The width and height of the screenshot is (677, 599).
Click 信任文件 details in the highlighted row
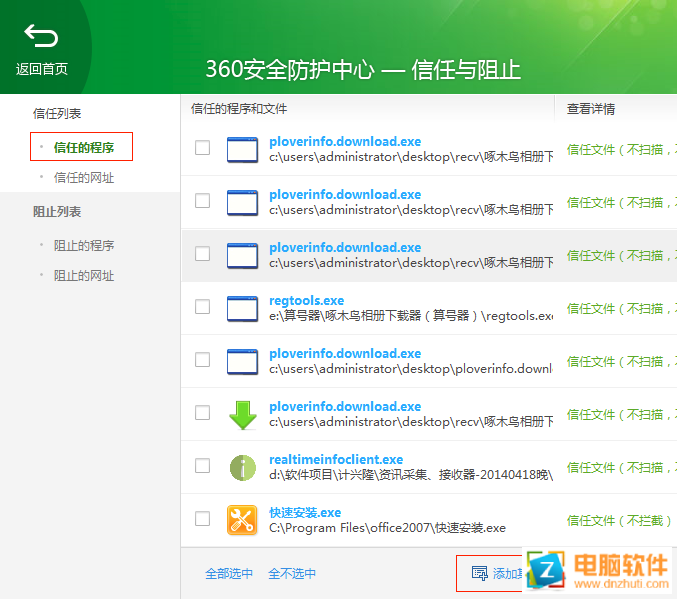point(621,256)
